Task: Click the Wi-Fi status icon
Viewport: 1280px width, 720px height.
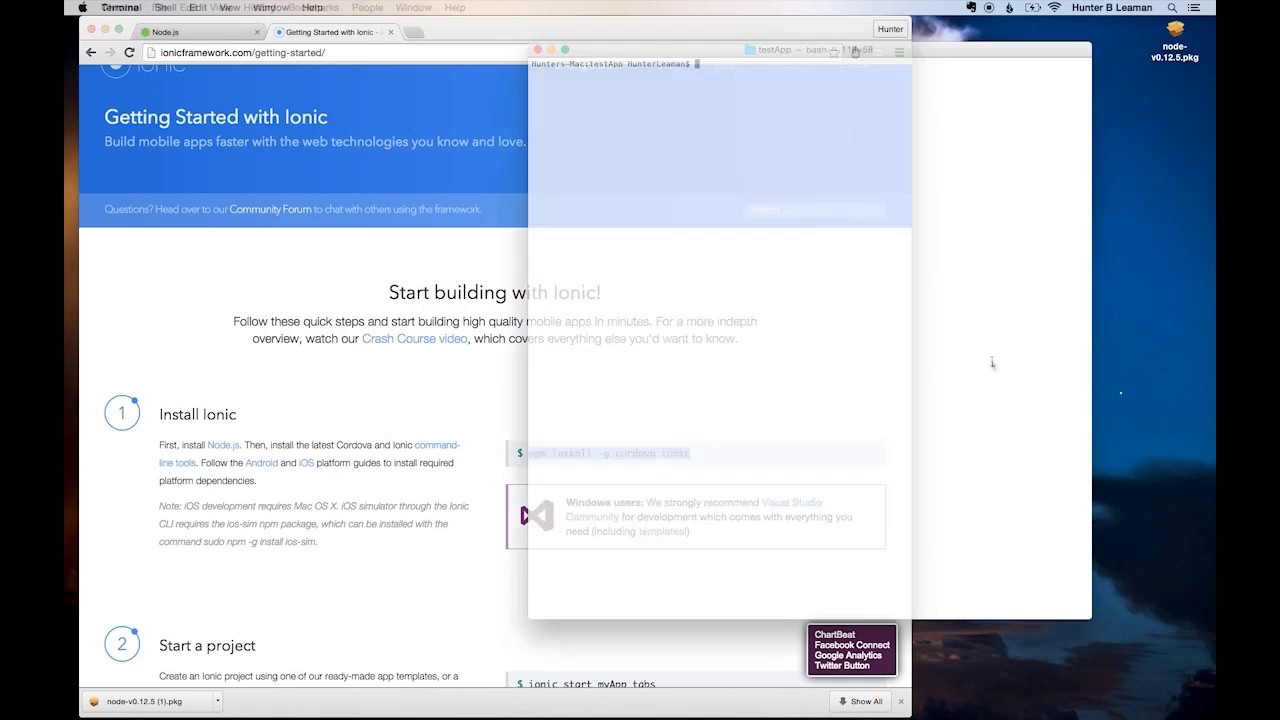Action: [1054, 7]
